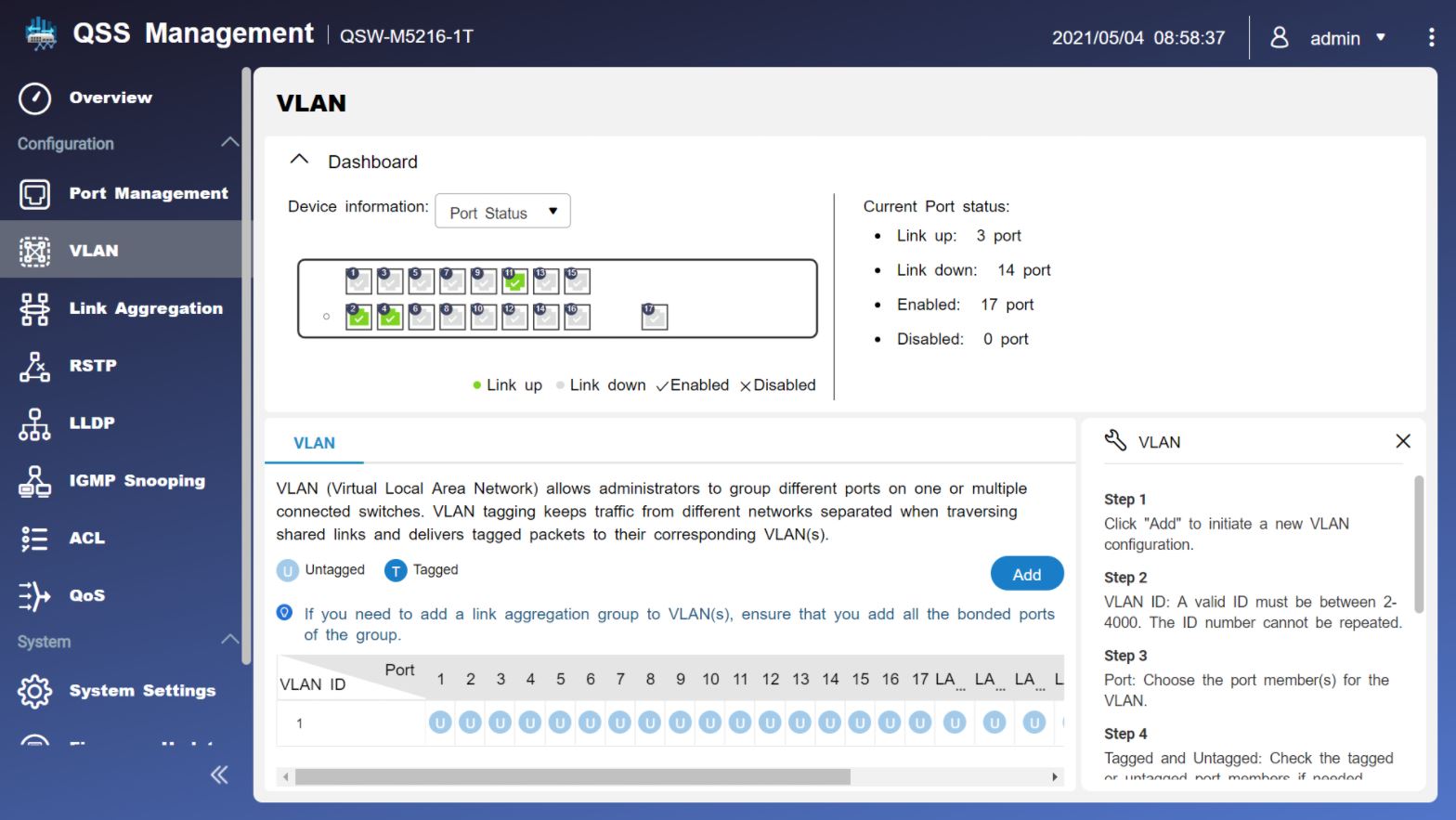This screenshot has width=1456, height=820.
Task: Collapse the System sidebar group
Action: [x=229, y=640]
